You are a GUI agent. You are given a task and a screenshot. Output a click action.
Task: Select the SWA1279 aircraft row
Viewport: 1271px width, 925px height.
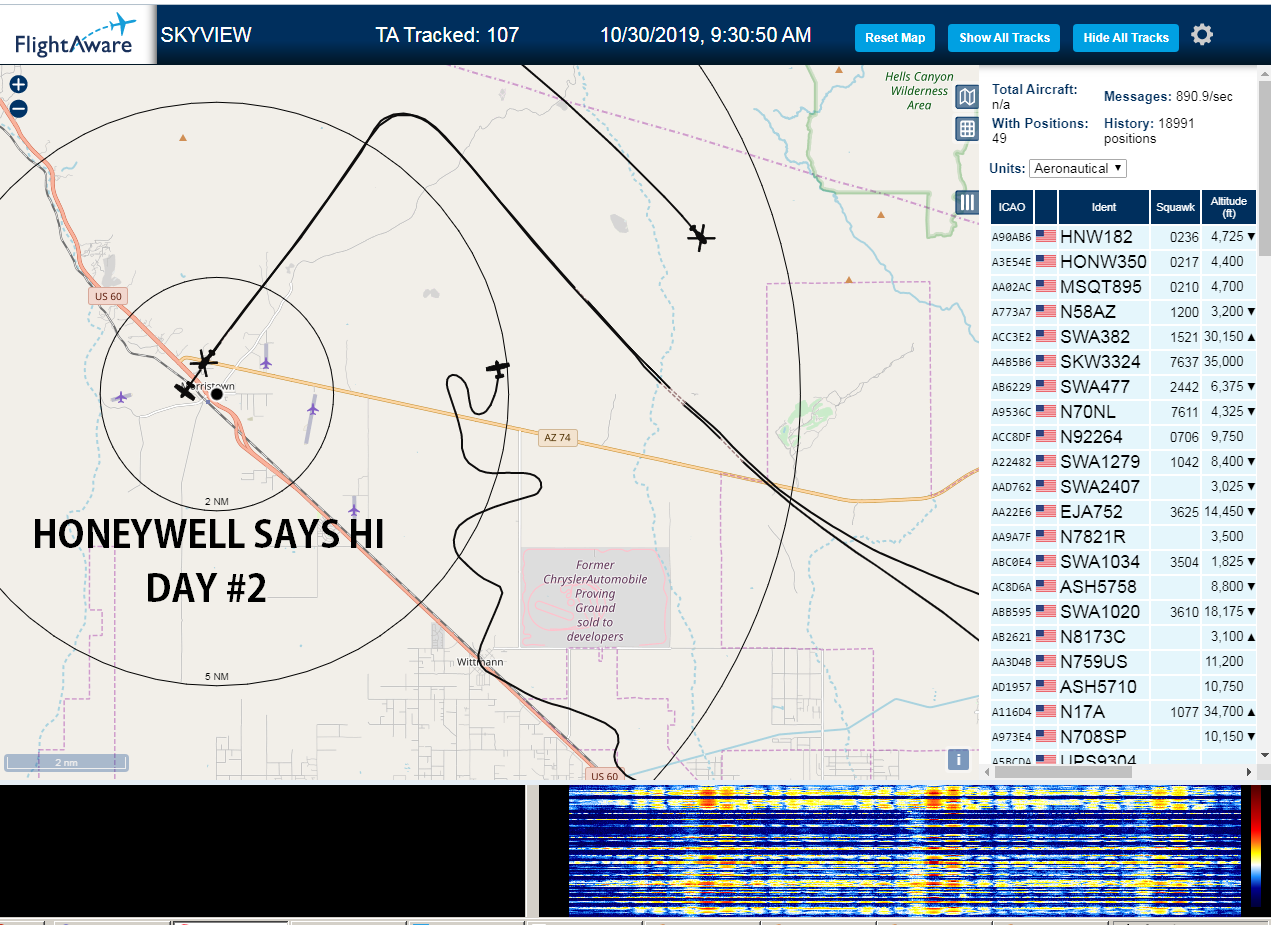(1123, 462)
